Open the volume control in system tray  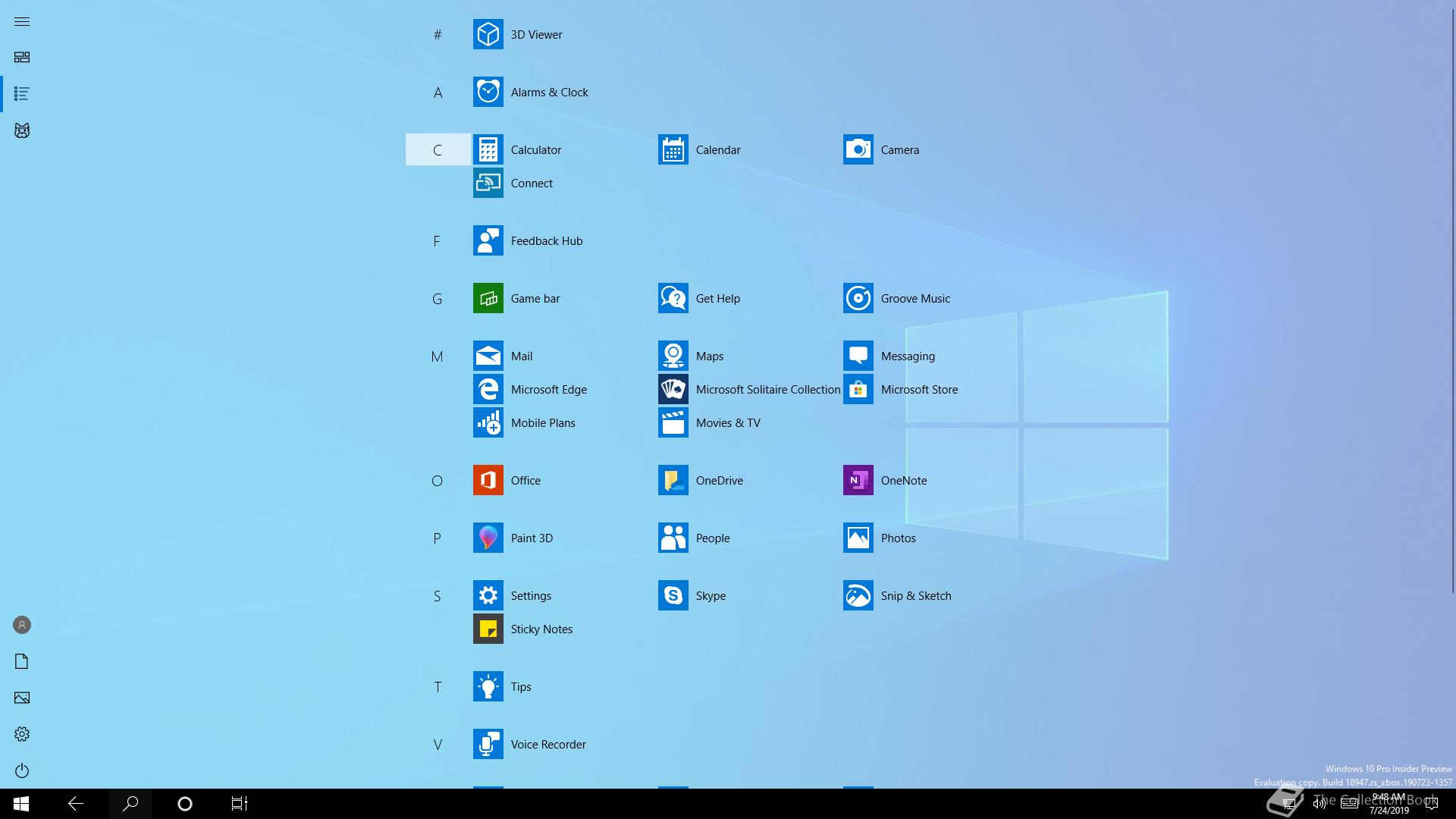coord(1320,804)
